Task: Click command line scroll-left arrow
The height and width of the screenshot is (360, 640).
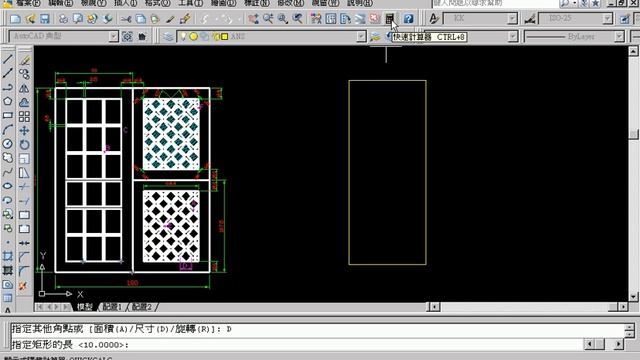Action: (589, 344)
